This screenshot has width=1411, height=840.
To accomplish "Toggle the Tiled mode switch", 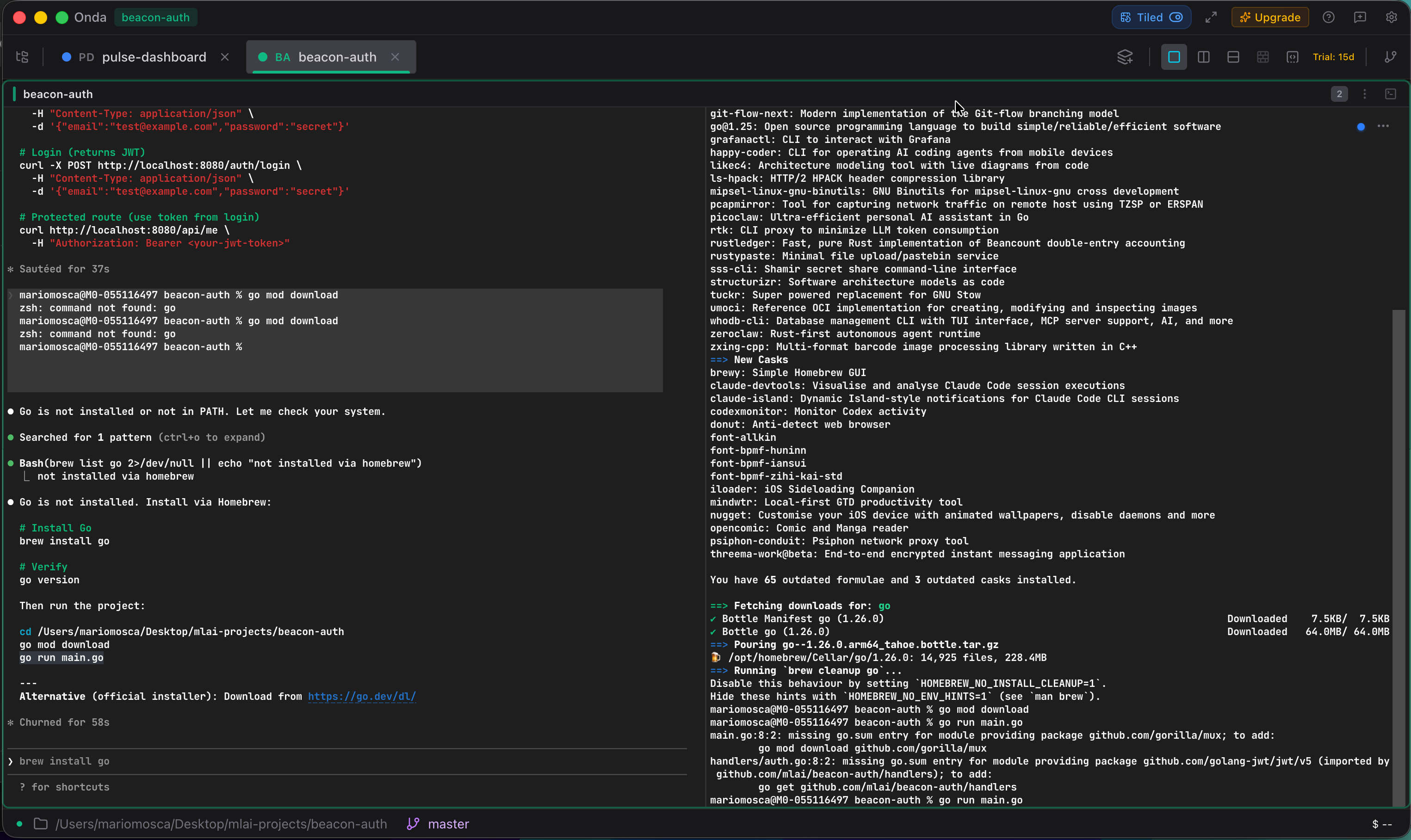I will pos(1176,17).
